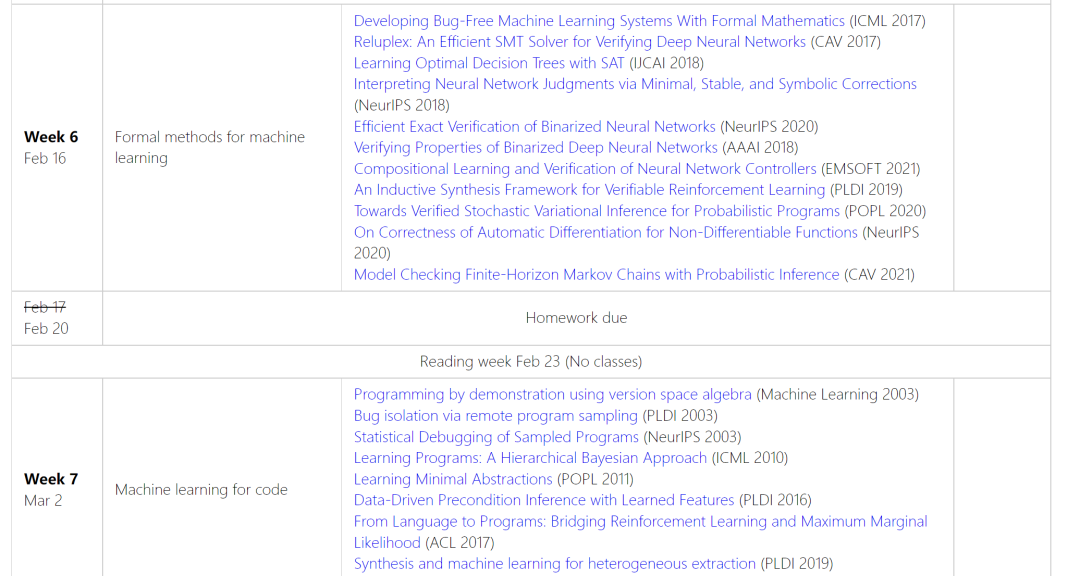Open Synthesis and machine learning for heterogeneous extraction
Viewport: 1080px width, 576px height.
[554, 564]
